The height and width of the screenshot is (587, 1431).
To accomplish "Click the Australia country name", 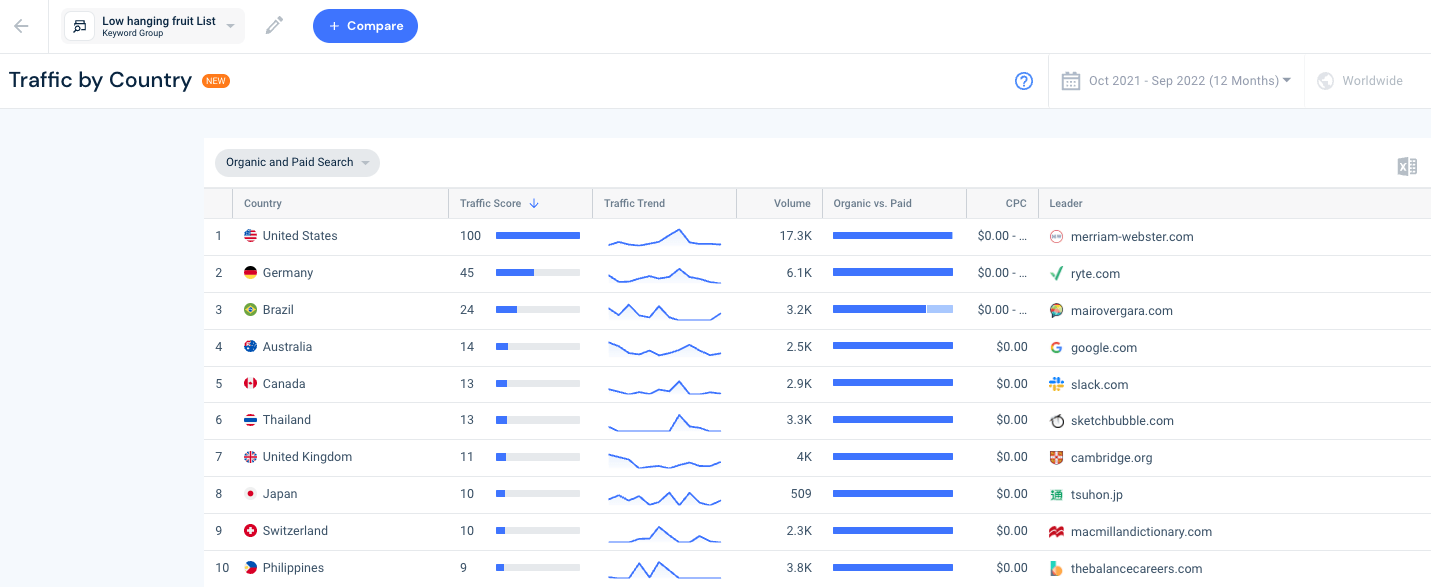I will pos(287,347).
